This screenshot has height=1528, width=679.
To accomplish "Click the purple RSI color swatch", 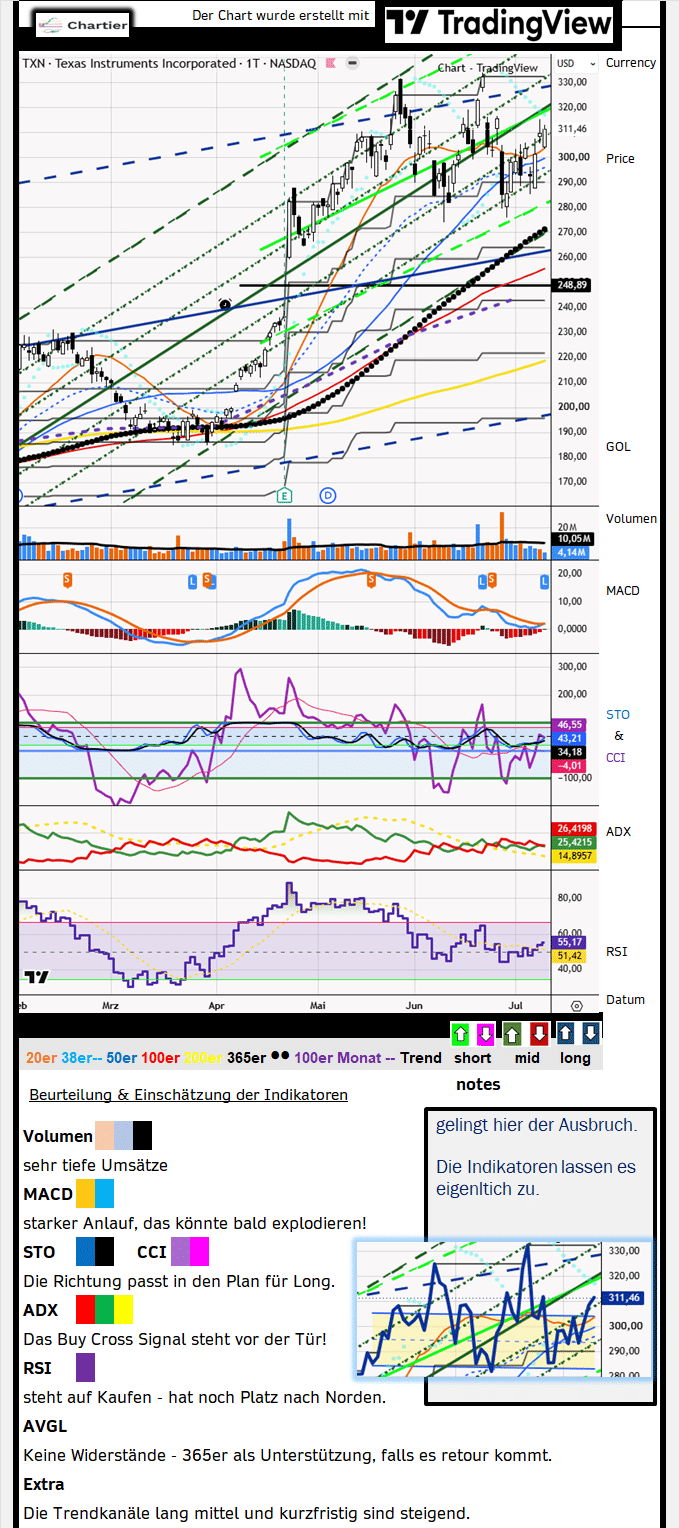I will (x=86, y=1368).
